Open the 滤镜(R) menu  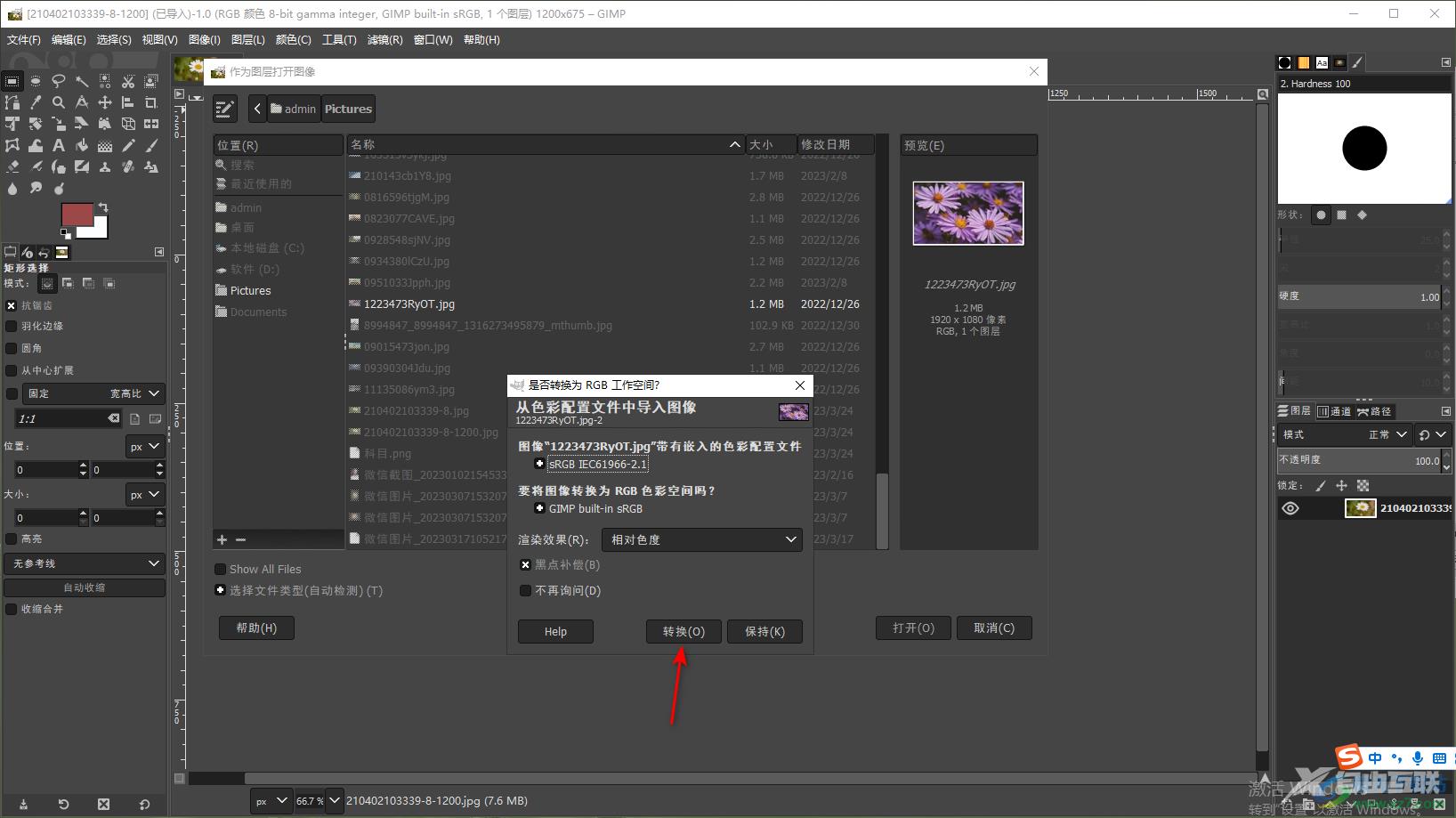(x=384, y=40)
